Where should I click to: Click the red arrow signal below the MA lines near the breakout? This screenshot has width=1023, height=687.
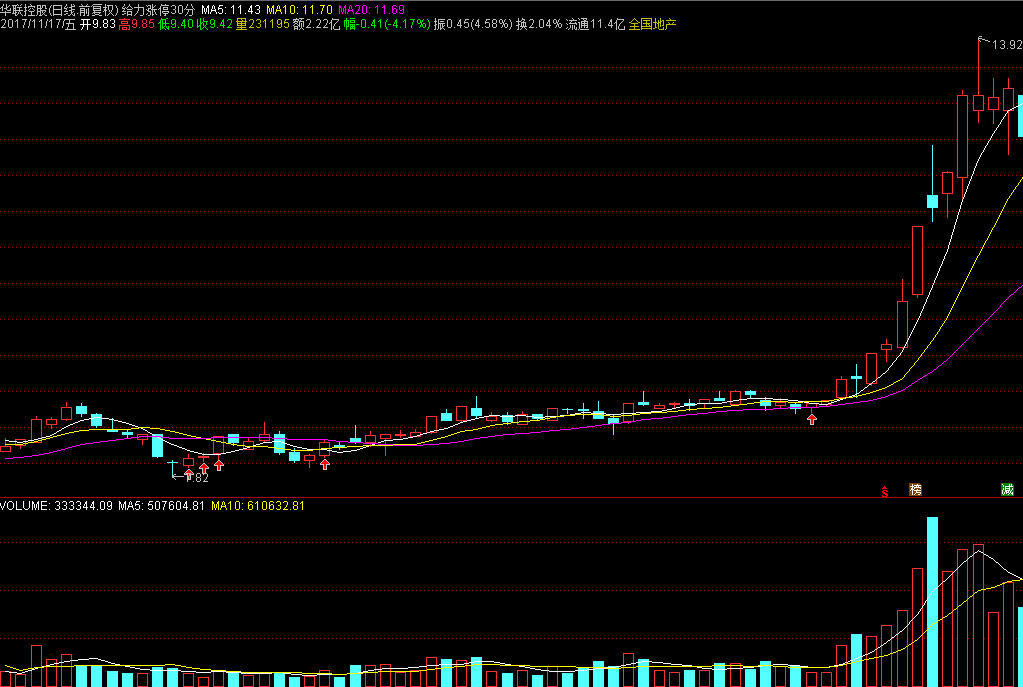tap(812, 419)
